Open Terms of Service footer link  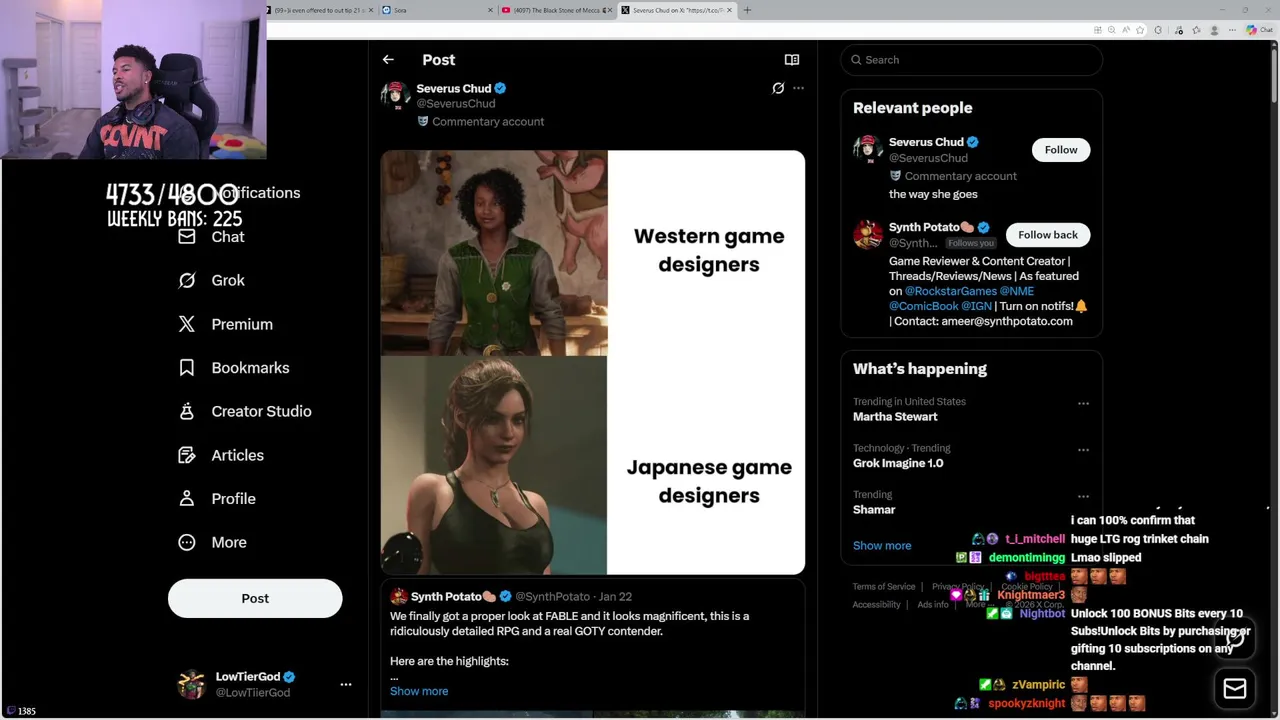coord(884,587)
